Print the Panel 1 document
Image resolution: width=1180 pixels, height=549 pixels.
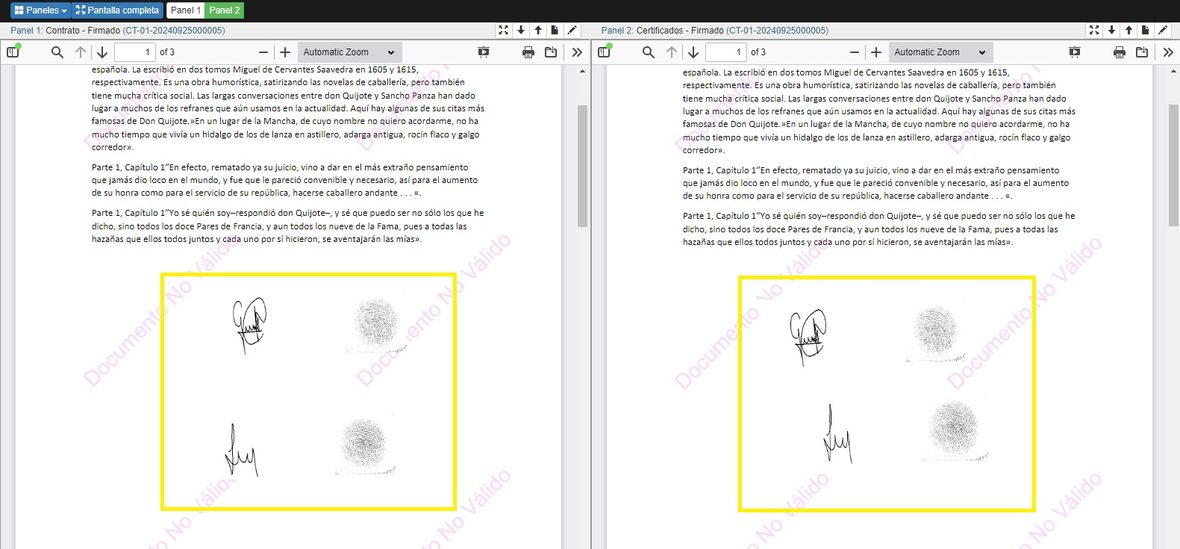coord(528,52)
